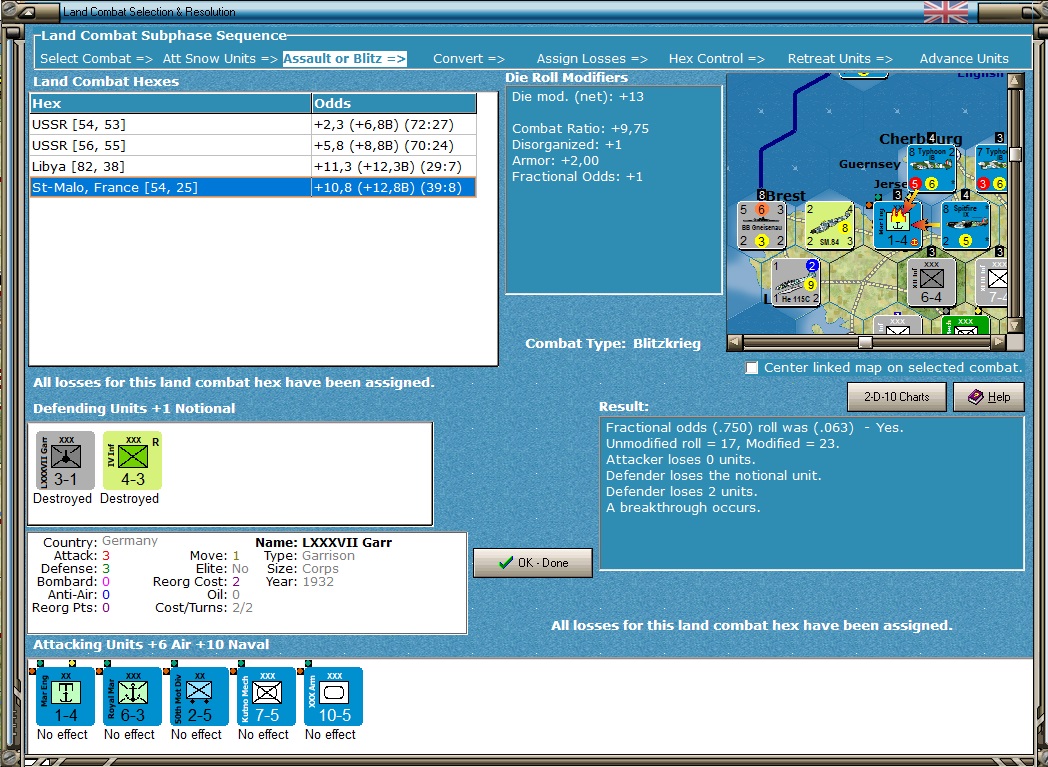Select the Spitfire IX aircraft on map
The height and width of the screenshot is (767, 1048).
point(965,225)
